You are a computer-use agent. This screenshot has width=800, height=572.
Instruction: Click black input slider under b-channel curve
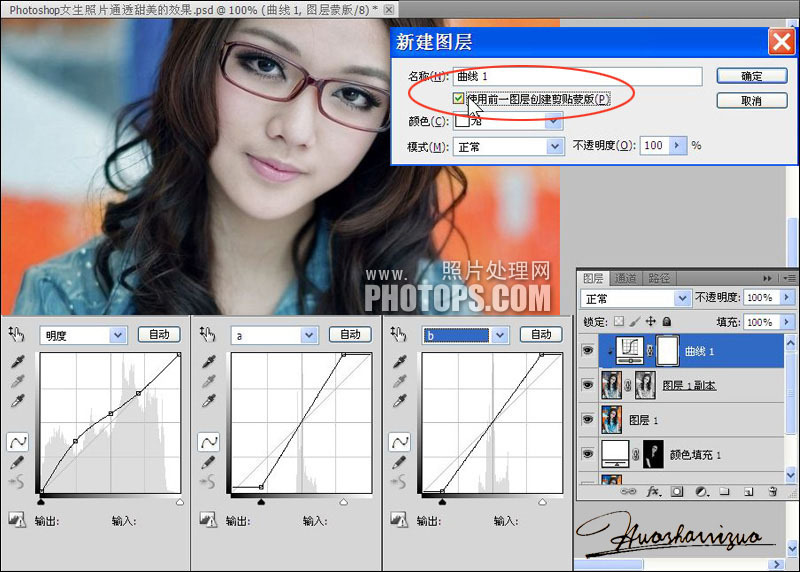click(442, 502)
